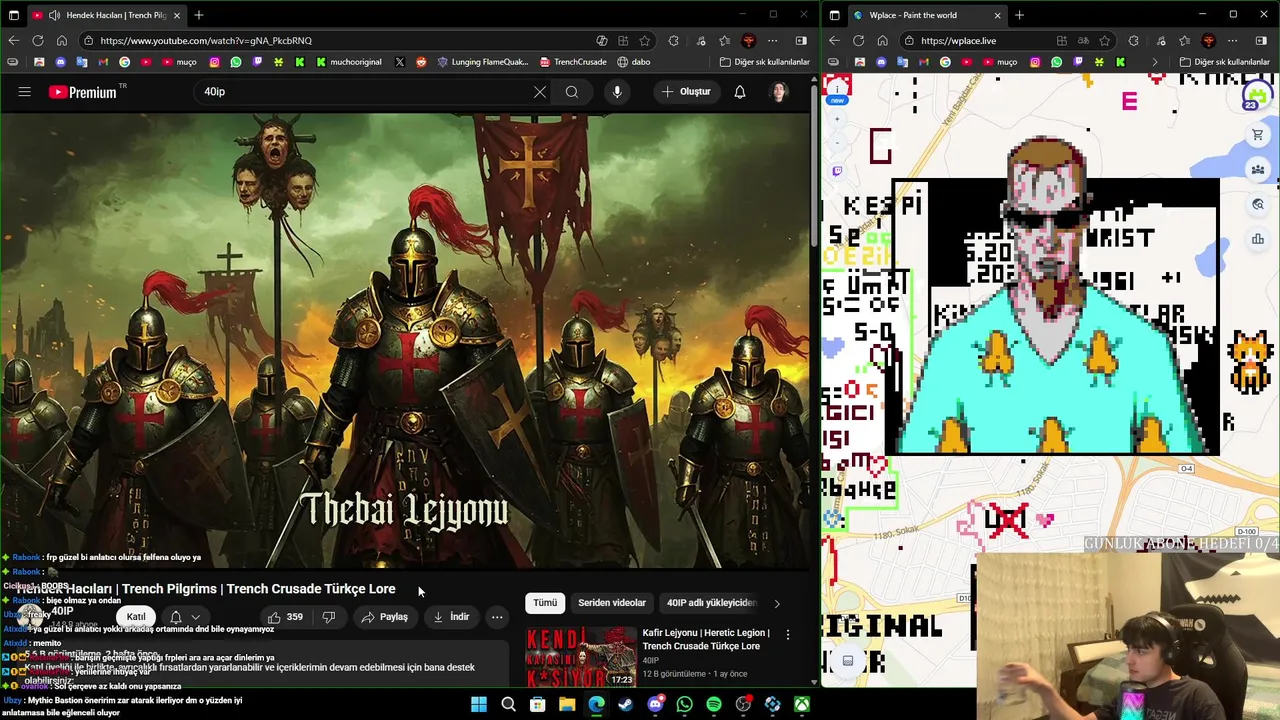The height and width of the screenshot is (720, 1280).
Task: Open muchooriginal bookmark
Action: (x=349, y=62)
